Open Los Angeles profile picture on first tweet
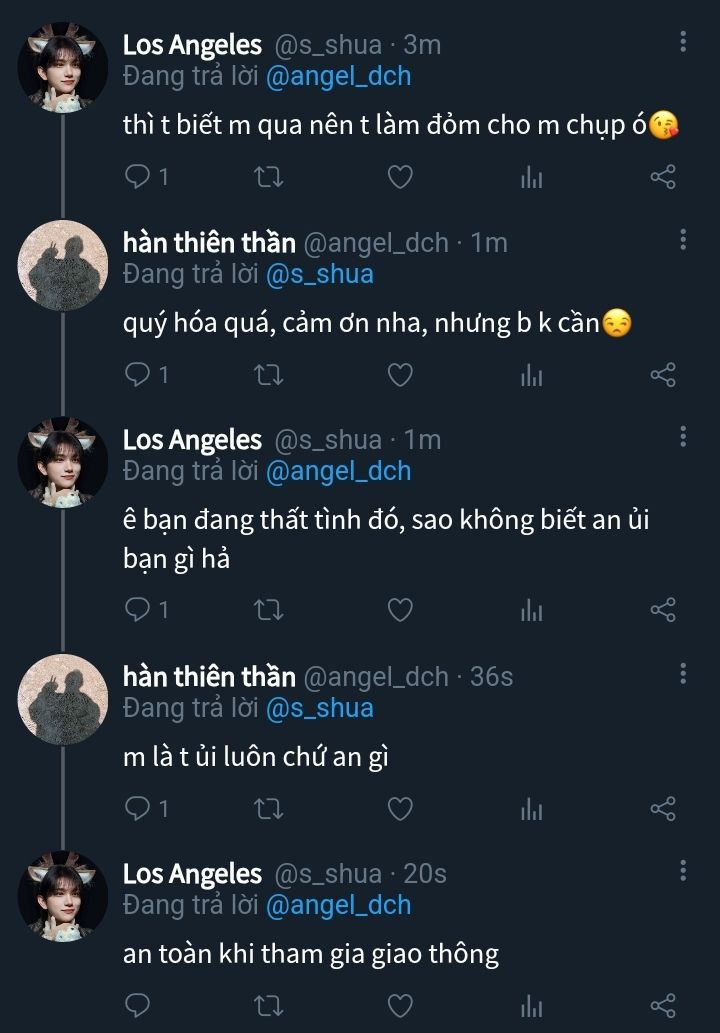720x1033 pixels. pyautogui.click(x=63, y=68)
